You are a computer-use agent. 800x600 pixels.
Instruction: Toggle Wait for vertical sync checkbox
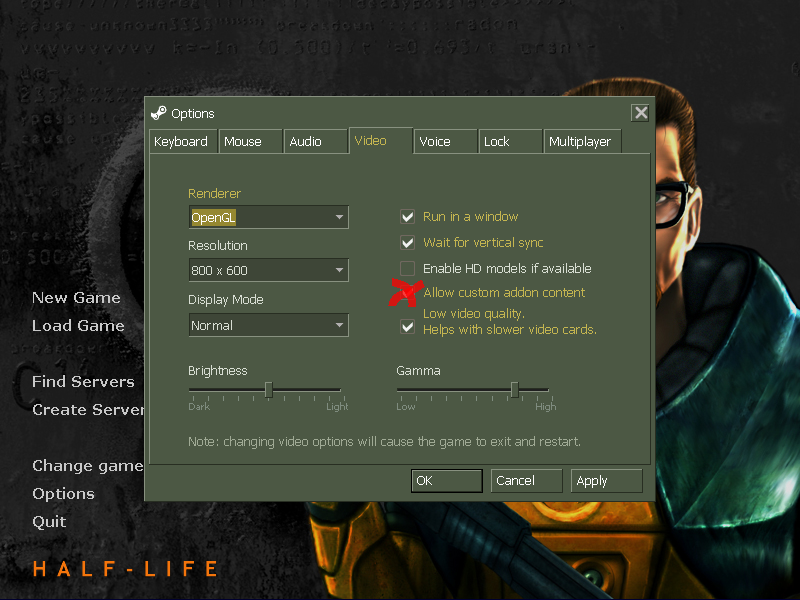[407, 242]
